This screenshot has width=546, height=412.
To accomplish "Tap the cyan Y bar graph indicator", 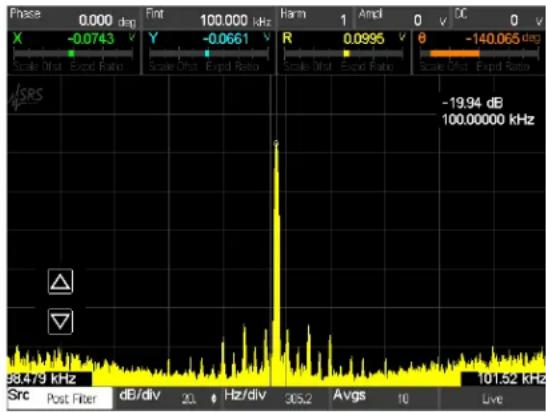I will tap(207, 54).
